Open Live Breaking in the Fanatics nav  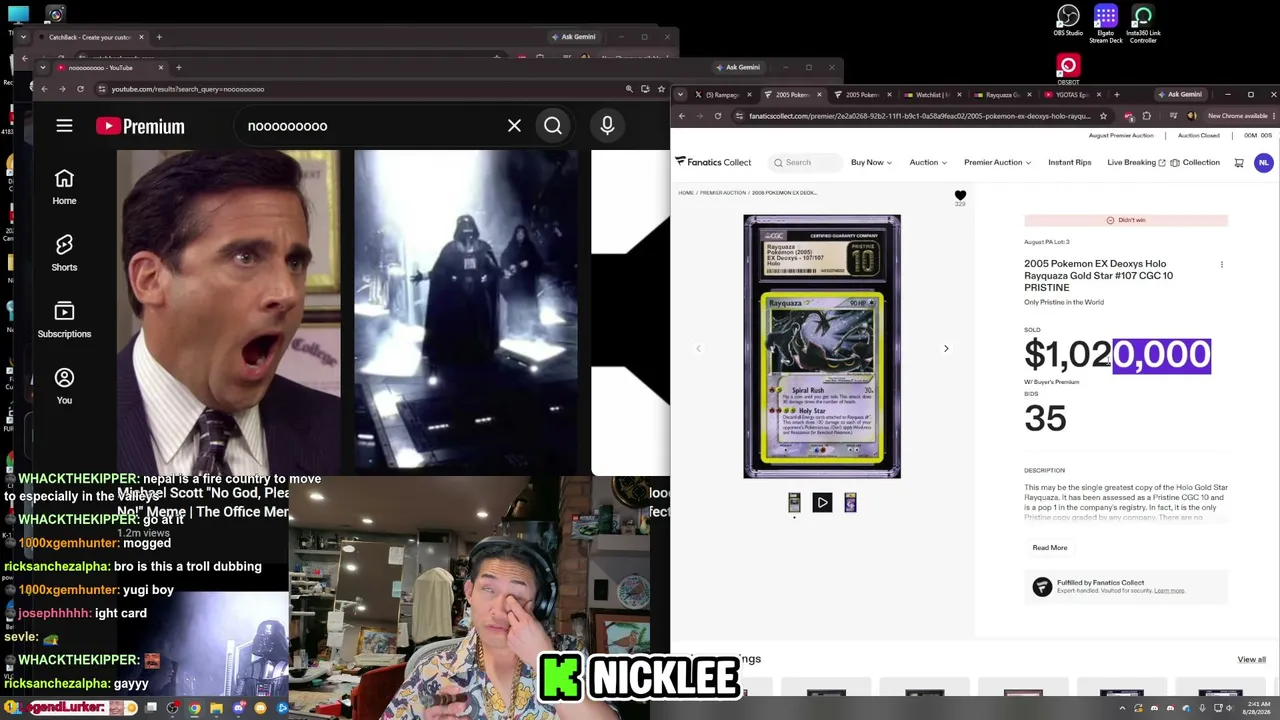[1136, 162]
